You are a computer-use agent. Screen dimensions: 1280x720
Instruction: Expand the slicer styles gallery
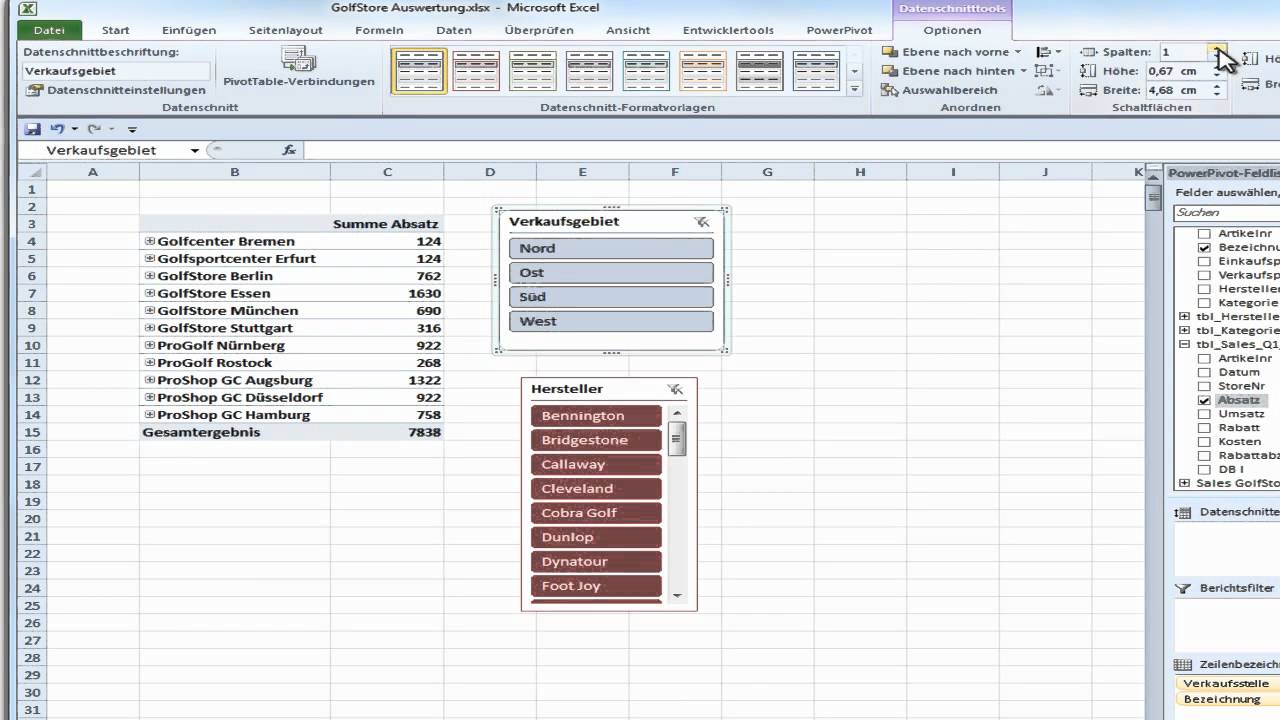[x=854, y=89]
